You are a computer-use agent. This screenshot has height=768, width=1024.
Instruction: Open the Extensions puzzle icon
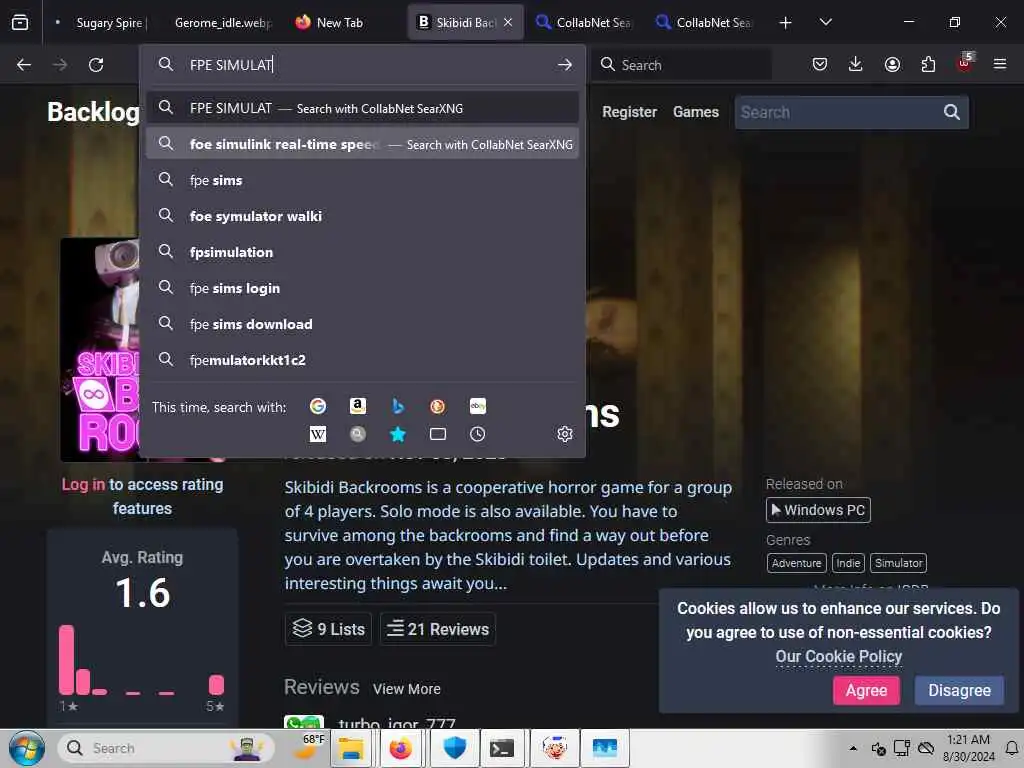[x=928, y=64]
